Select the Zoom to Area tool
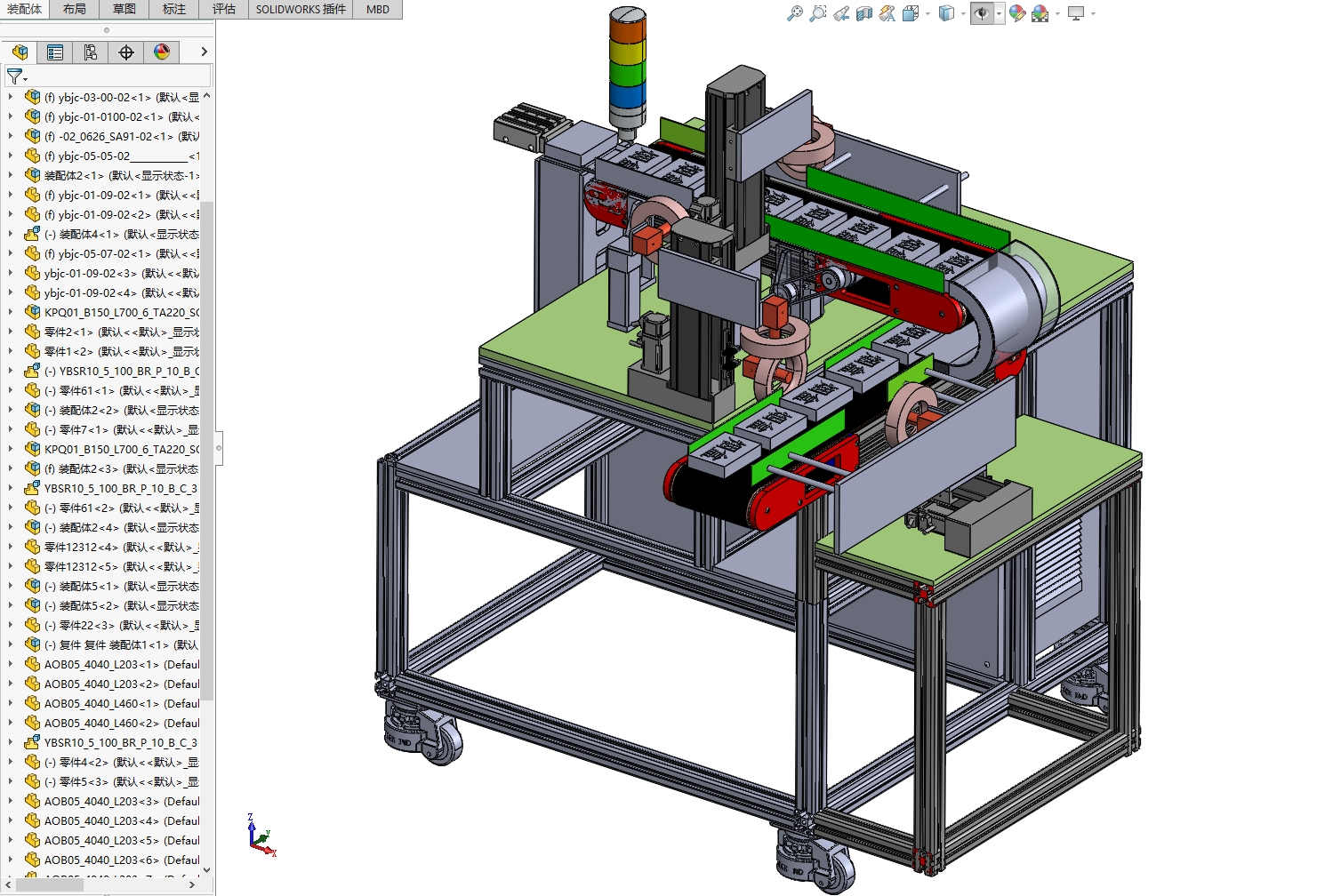This screenshot has width=1325, height=896. click(818, 13)
